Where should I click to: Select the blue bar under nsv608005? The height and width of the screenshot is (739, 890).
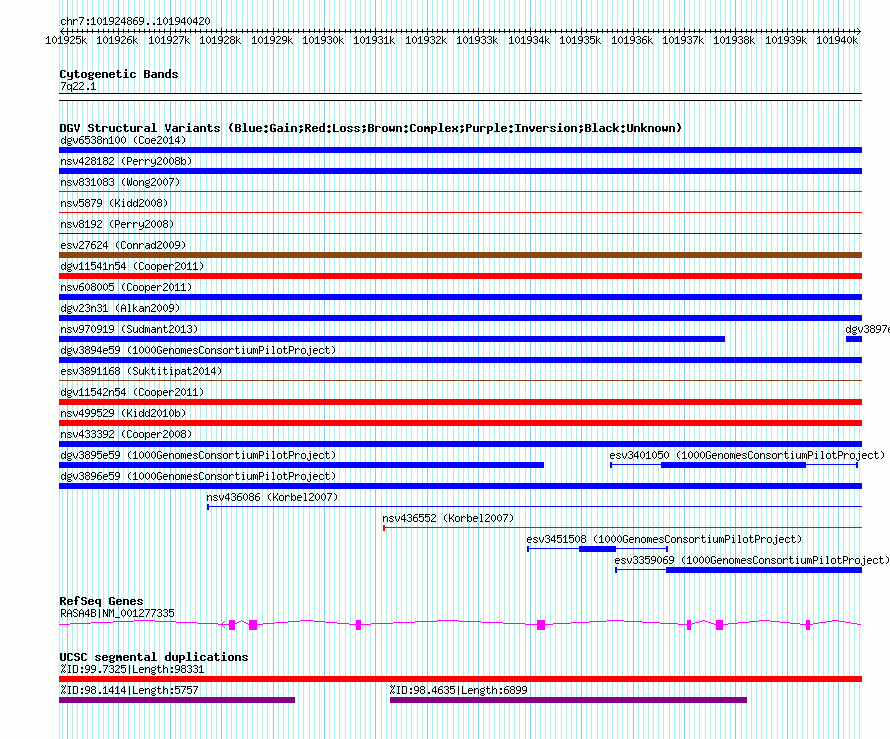point(460,297)
